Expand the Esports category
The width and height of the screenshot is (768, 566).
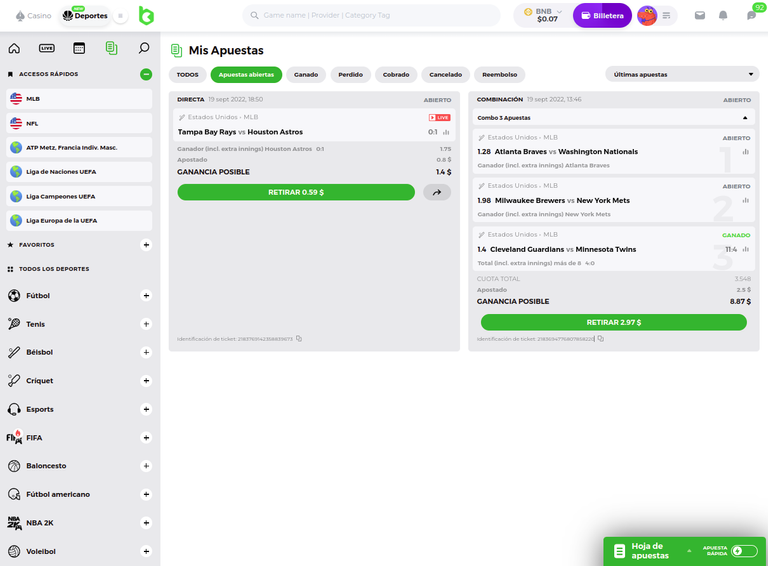[146, 409]
